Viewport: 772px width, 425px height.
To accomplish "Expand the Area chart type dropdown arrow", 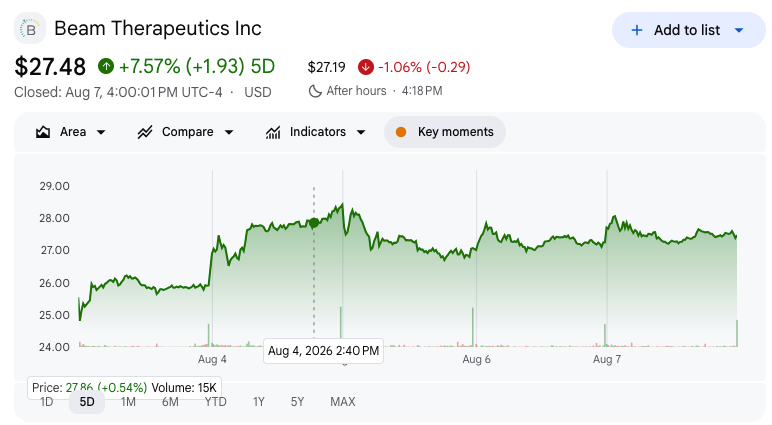I will [101, 132].
